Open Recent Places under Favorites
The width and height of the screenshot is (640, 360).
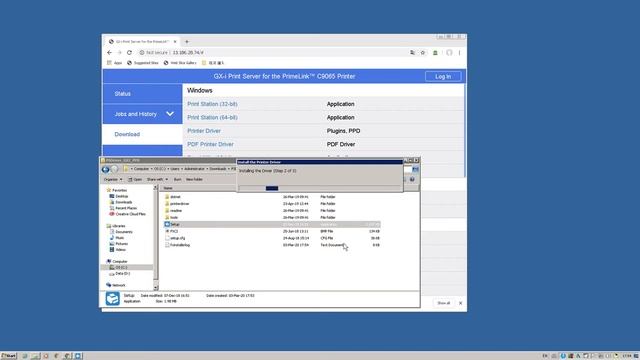[126, 208]
